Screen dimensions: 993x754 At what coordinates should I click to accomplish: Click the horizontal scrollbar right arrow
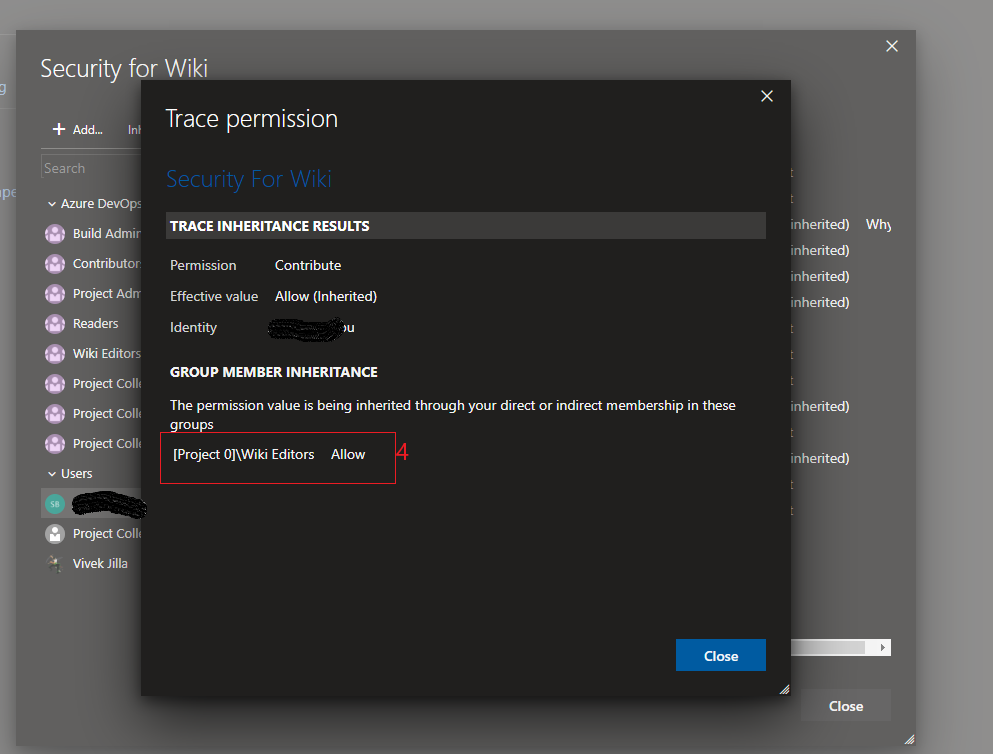point(882,647)
